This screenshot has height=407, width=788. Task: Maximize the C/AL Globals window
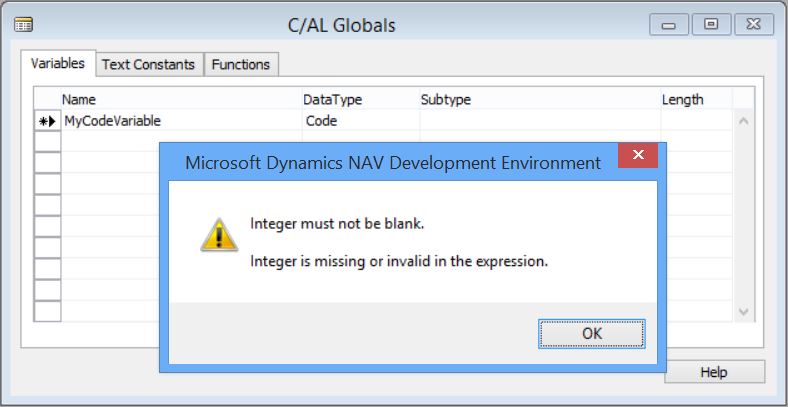(x=711, y=25)
